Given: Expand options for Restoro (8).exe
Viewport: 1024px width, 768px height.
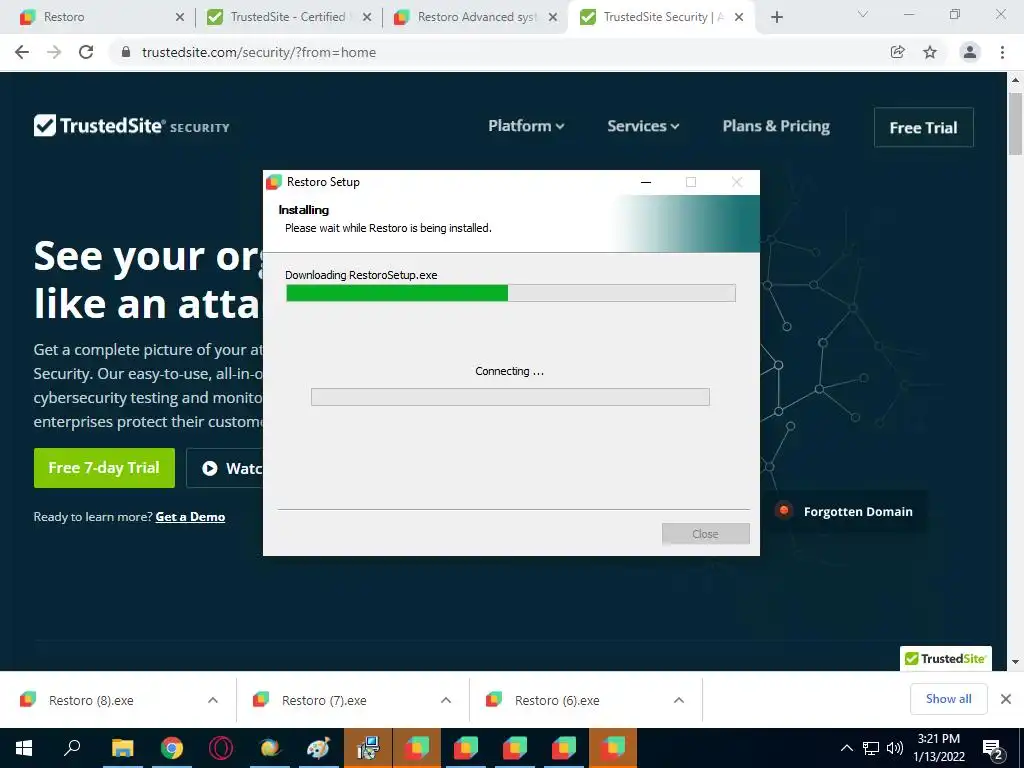Looking at the screenshot, I should click(213, 700).
